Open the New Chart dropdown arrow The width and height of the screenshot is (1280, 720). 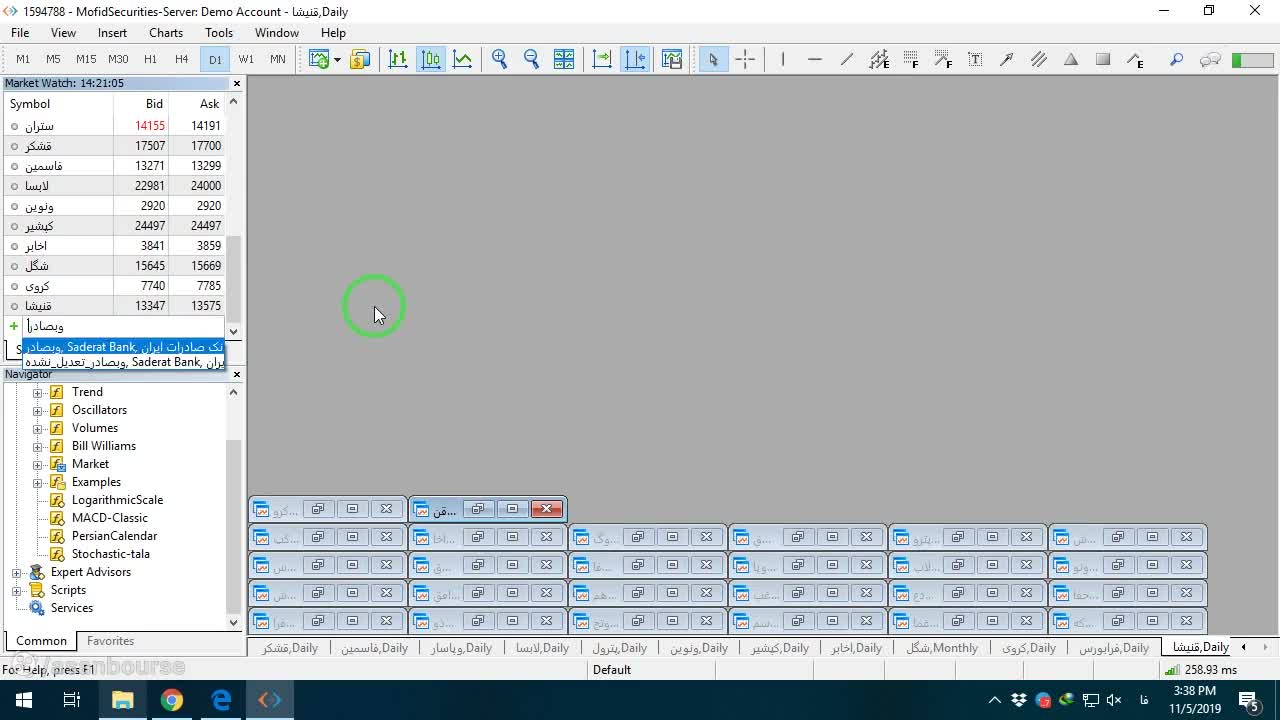click(337, 60)
